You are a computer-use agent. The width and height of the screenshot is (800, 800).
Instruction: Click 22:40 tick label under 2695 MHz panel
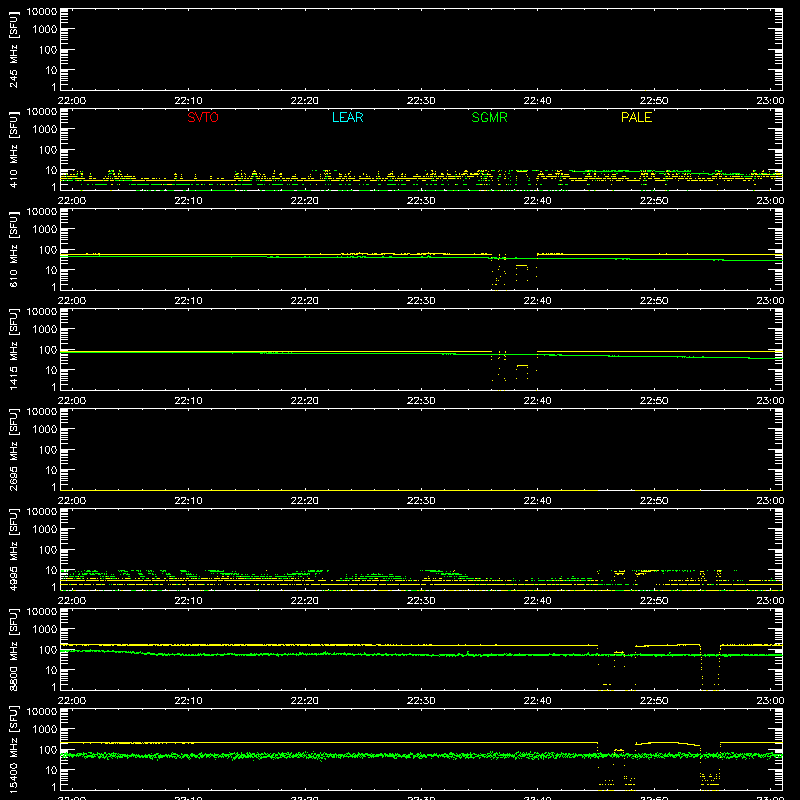537,501
